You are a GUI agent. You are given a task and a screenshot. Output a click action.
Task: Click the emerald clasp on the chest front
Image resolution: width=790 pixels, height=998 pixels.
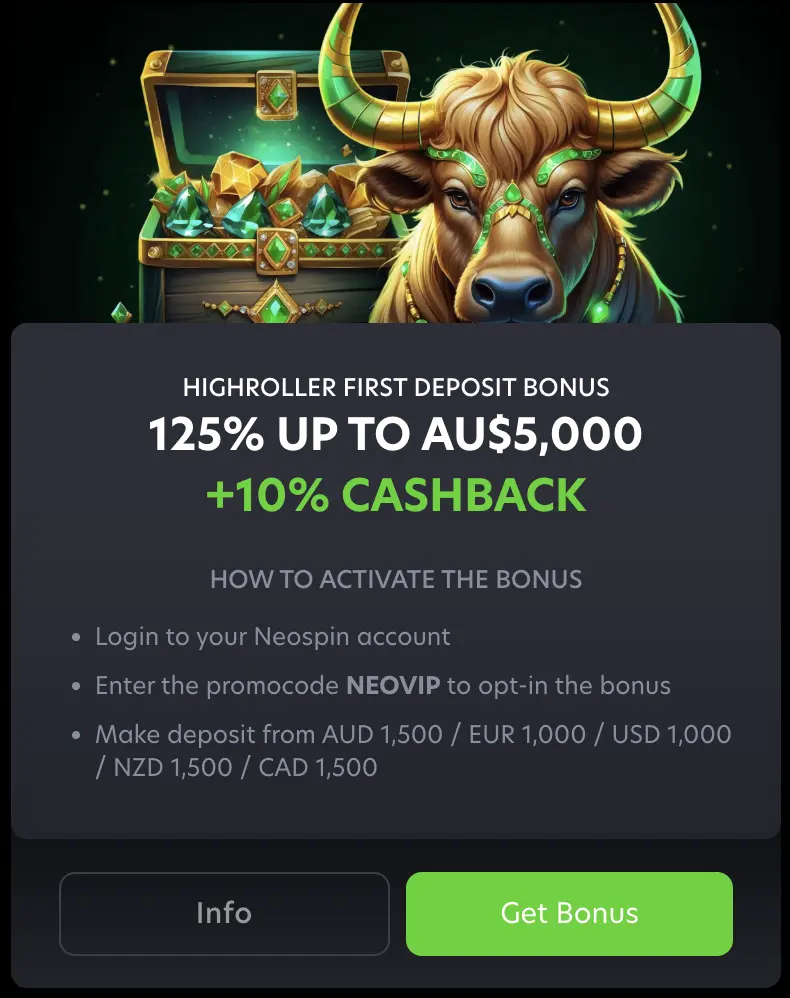[278, 251]
